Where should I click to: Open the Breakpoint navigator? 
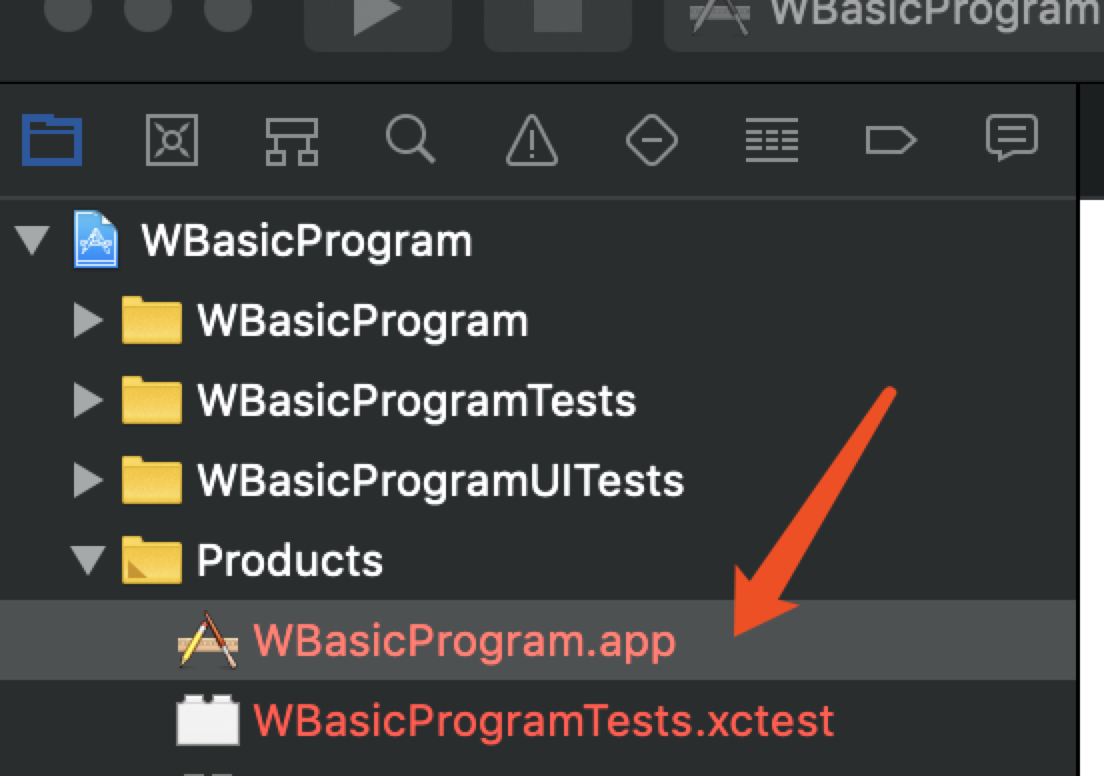pyautogui.click(x=890, y=139)
